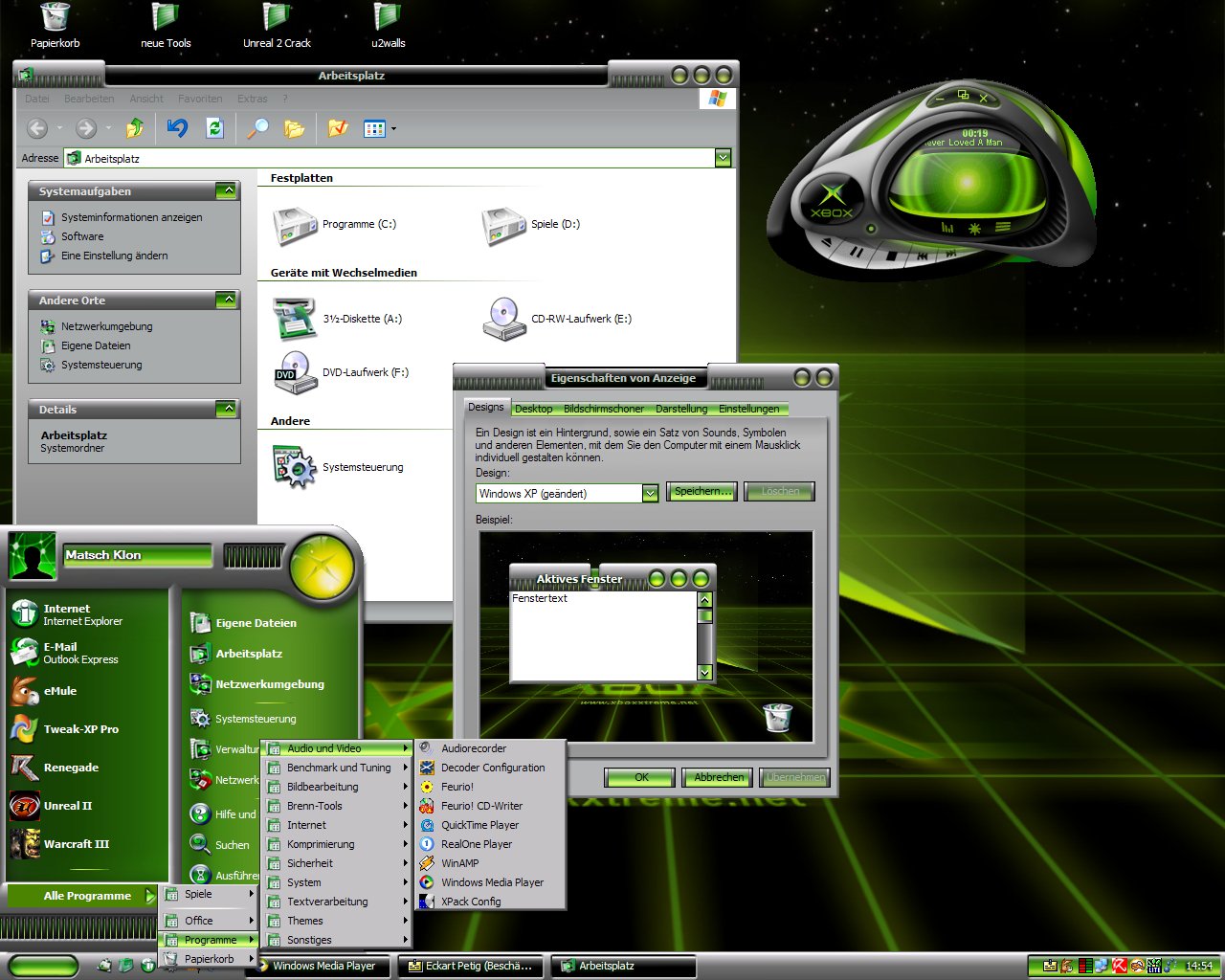Click Speichern button in display properties
The image size is (1225, 980).
click(x=702, y=492)
